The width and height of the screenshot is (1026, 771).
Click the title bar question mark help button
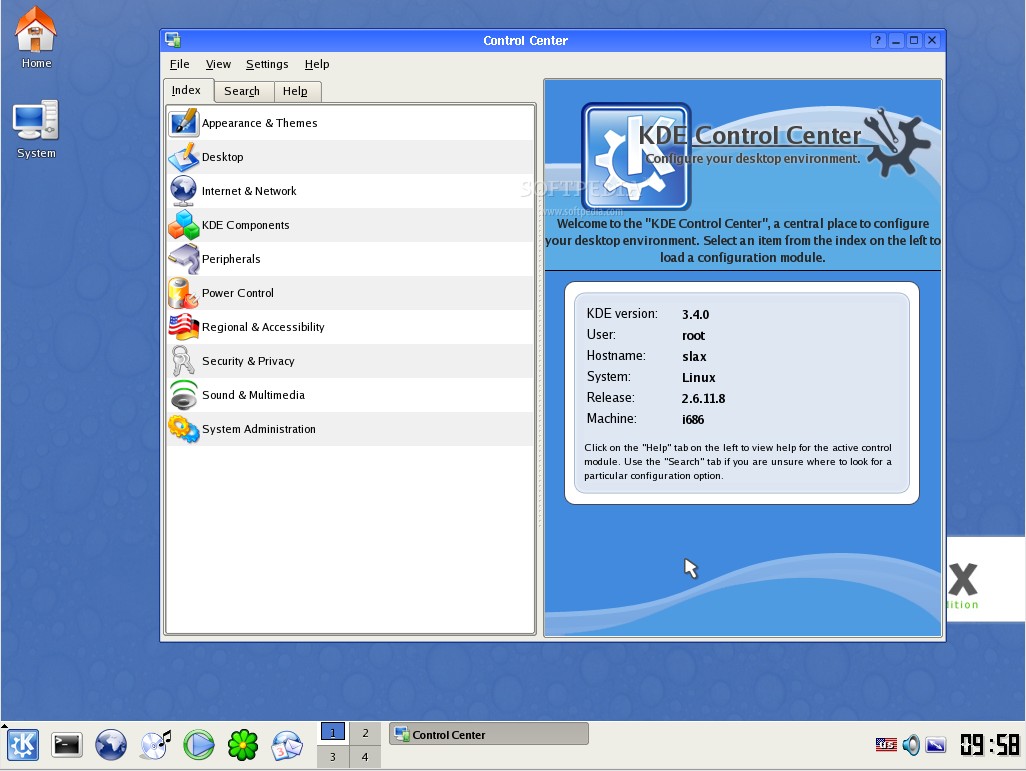point(878,41)
